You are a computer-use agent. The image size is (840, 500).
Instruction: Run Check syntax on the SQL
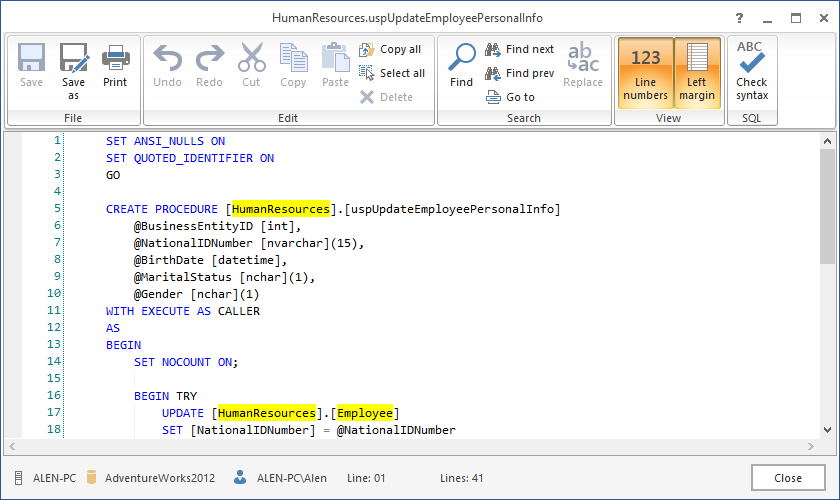(x=752, y=71)
